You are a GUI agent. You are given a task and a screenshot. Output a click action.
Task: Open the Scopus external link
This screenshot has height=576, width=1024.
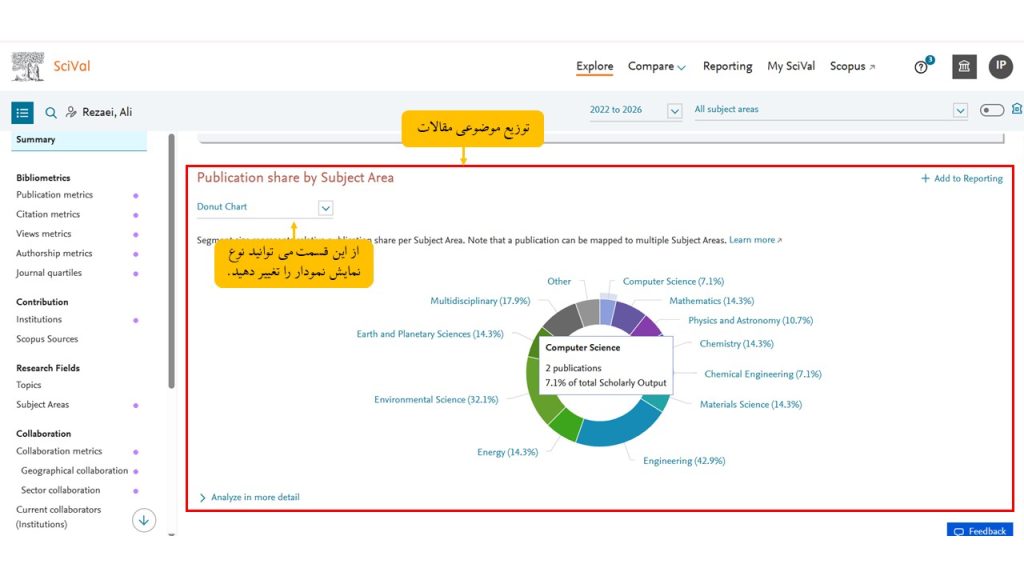852,67
